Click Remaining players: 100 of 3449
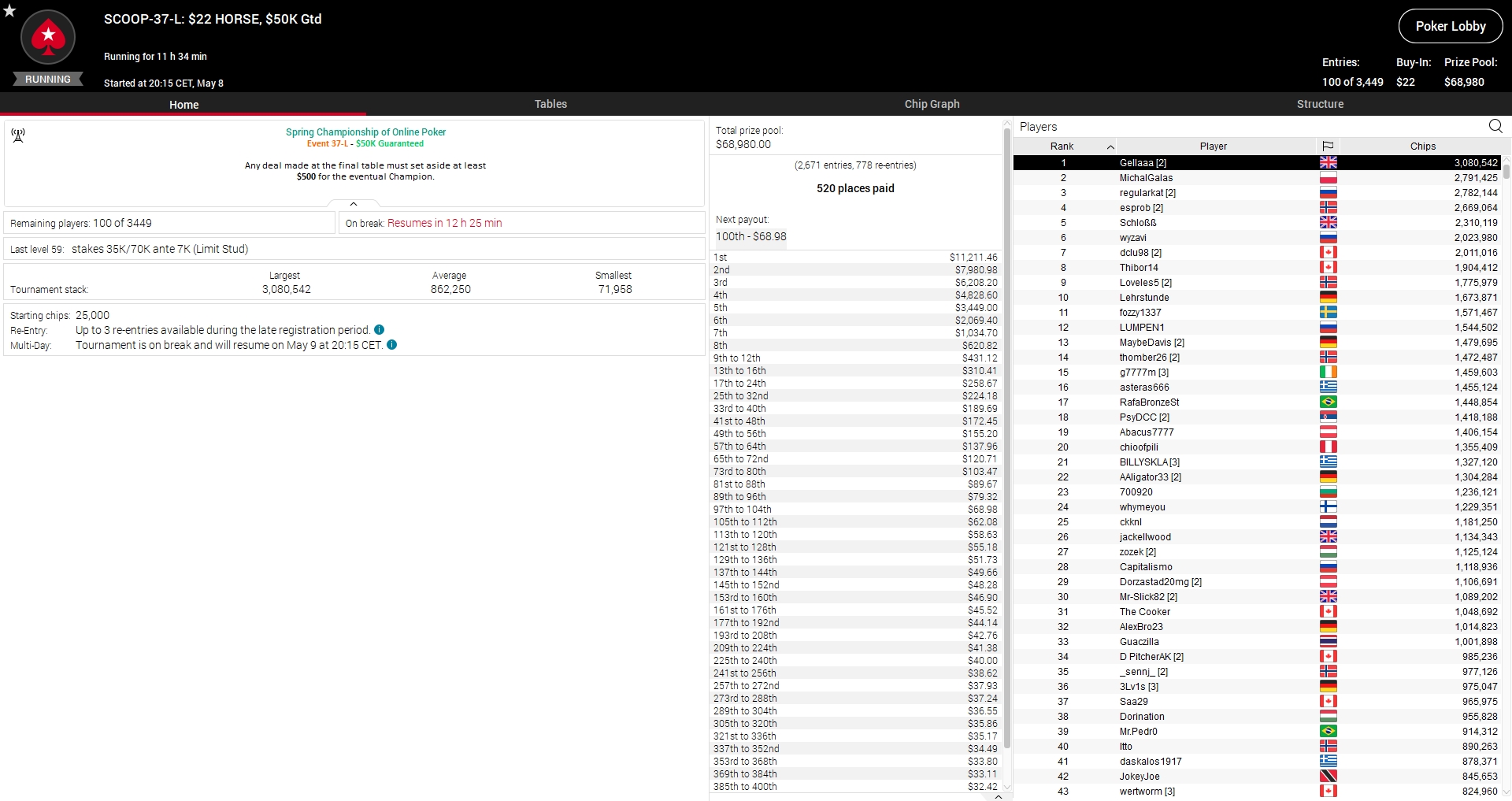This screenshot has width=1512, height=801. tap(81, 223)
